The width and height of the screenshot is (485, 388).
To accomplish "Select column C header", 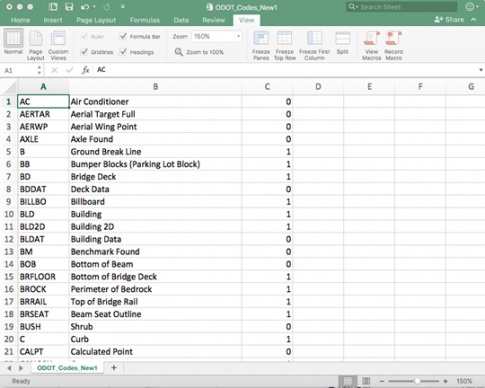I will (267, 87).
